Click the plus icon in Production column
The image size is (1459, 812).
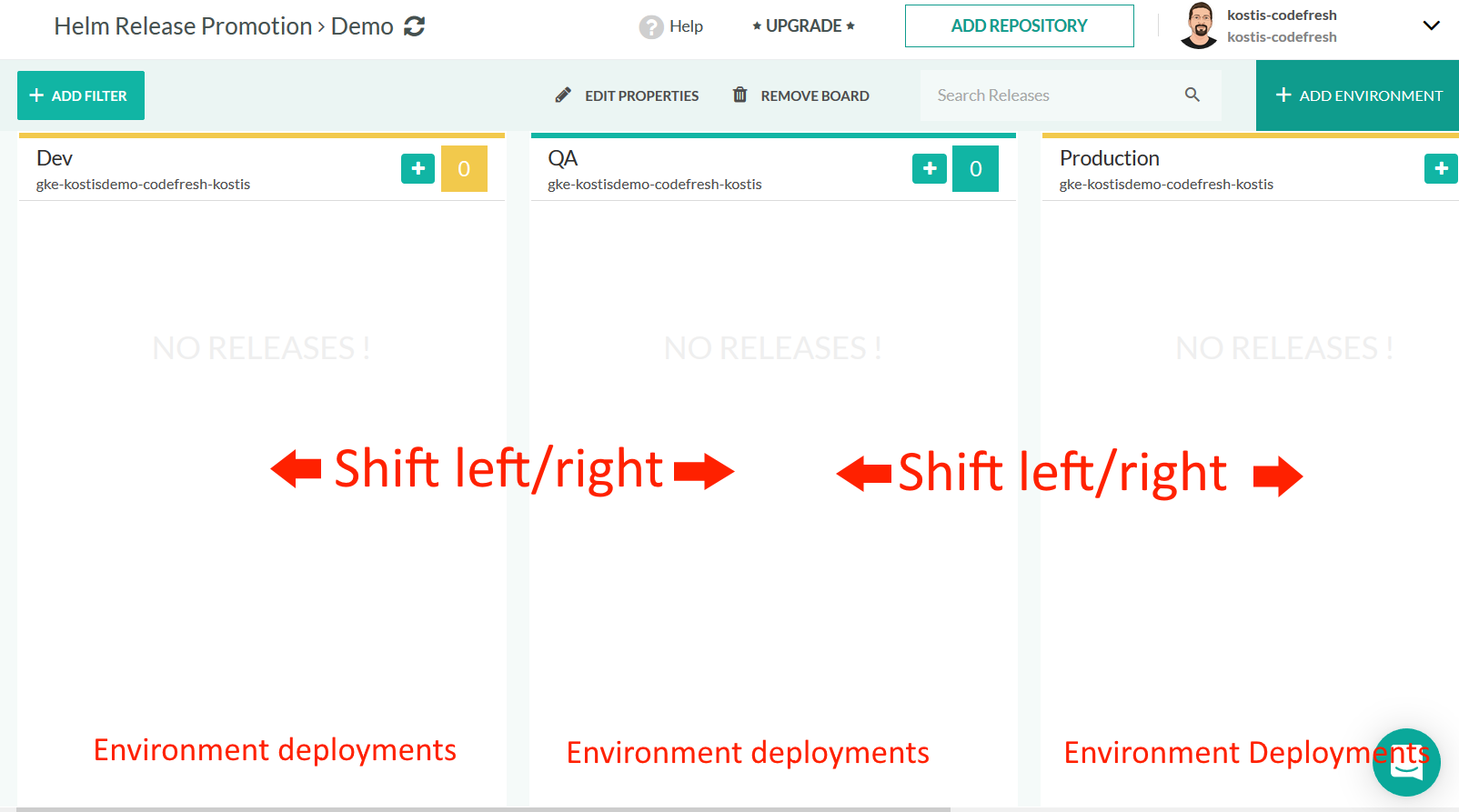pos(1440,168)
